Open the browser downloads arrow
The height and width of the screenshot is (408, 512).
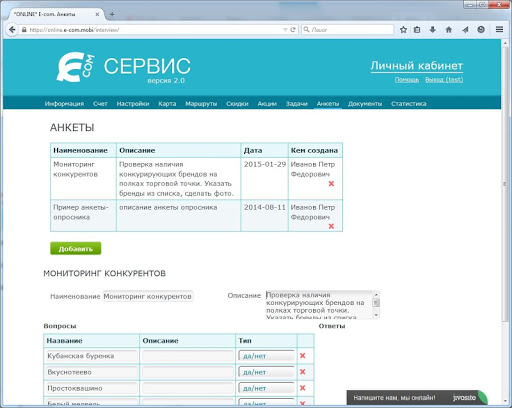pos(433,30)
